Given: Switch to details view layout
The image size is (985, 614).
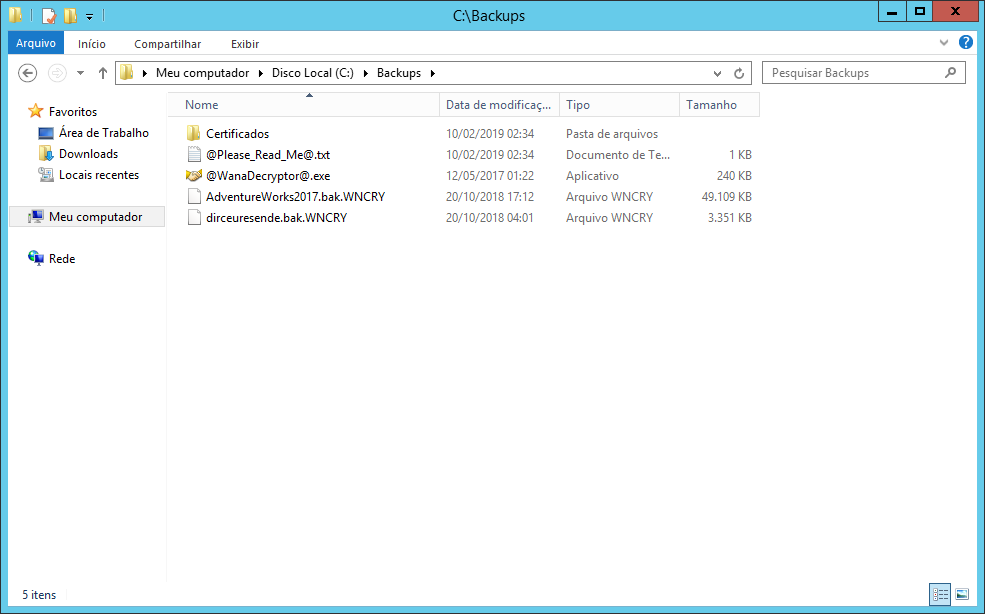Looking at the screenshot, I should [940, 594].
